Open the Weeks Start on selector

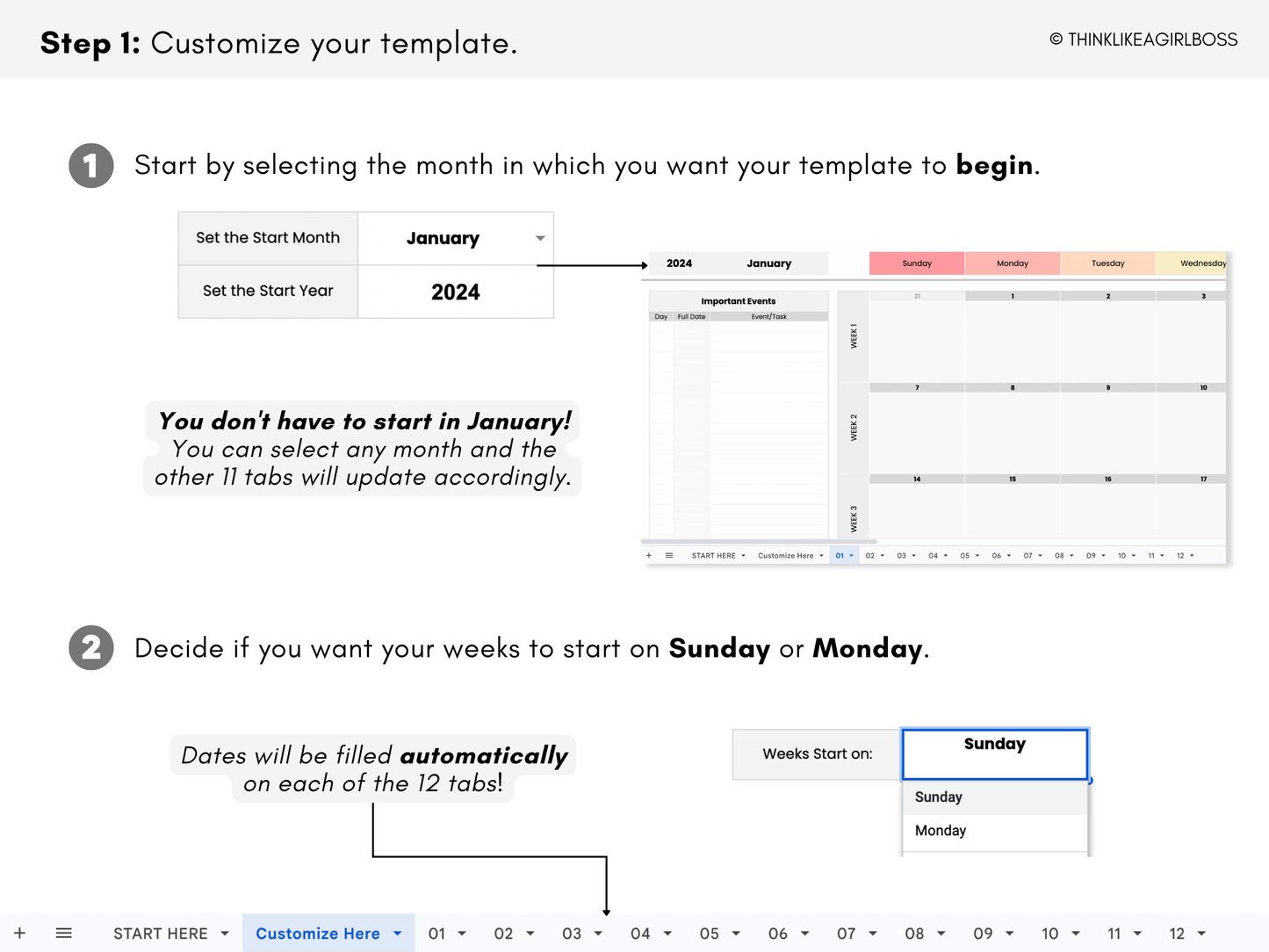coord(994,754)
